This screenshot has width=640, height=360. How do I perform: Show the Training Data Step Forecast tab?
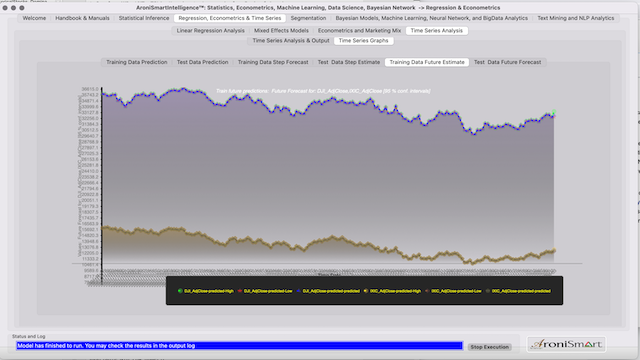pos(273,62)
